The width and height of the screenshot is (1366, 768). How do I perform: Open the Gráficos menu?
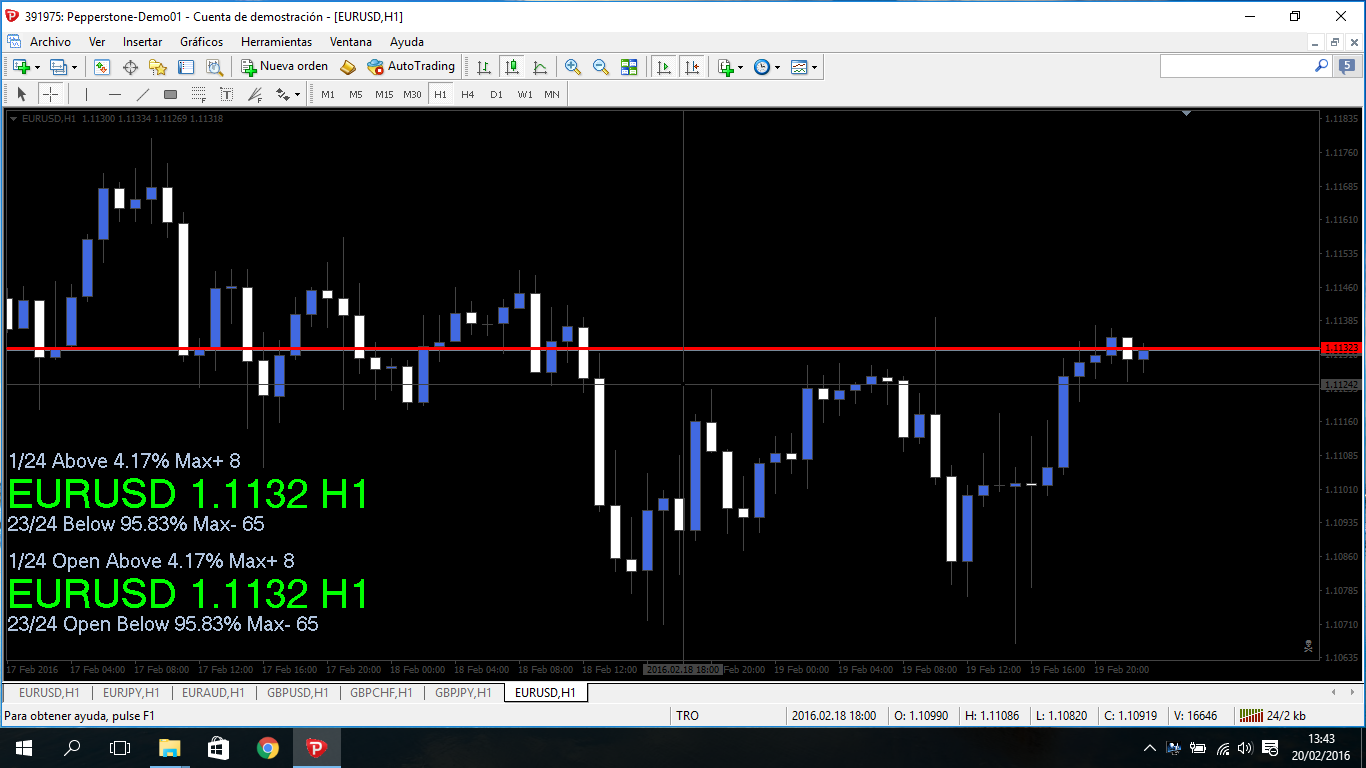201,42
